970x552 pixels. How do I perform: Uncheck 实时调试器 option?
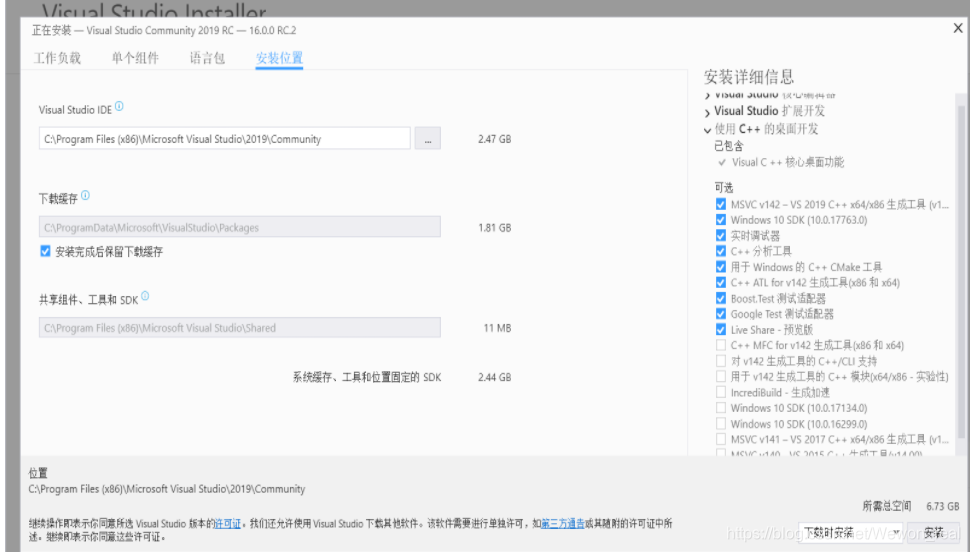(721, 236)
